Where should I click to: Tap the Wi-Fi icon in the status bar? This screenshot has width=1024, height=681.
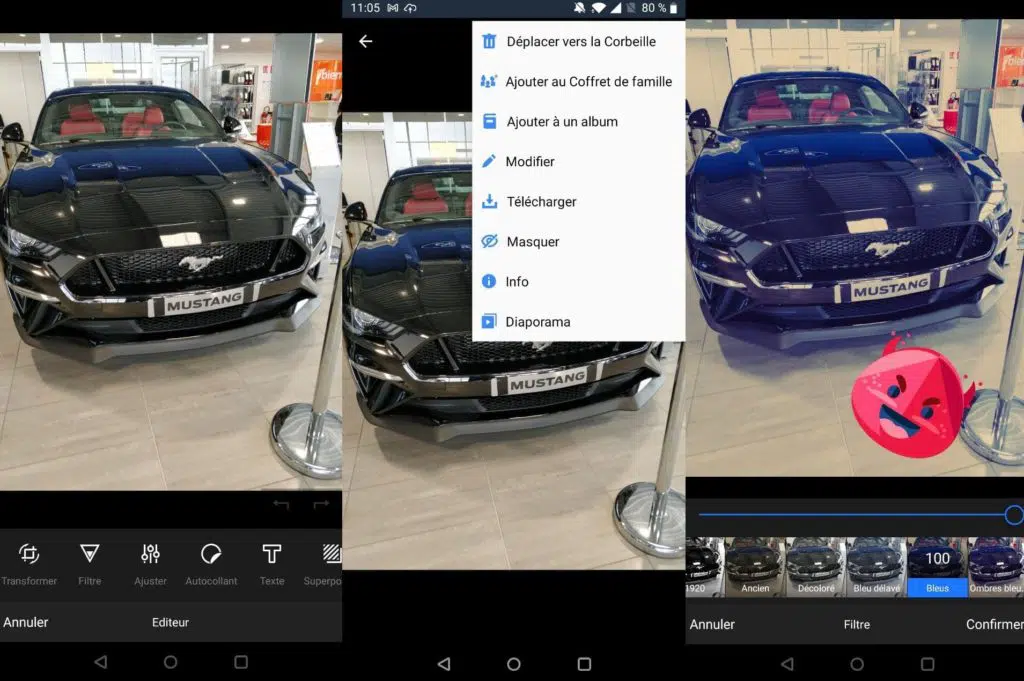[598, 8]
